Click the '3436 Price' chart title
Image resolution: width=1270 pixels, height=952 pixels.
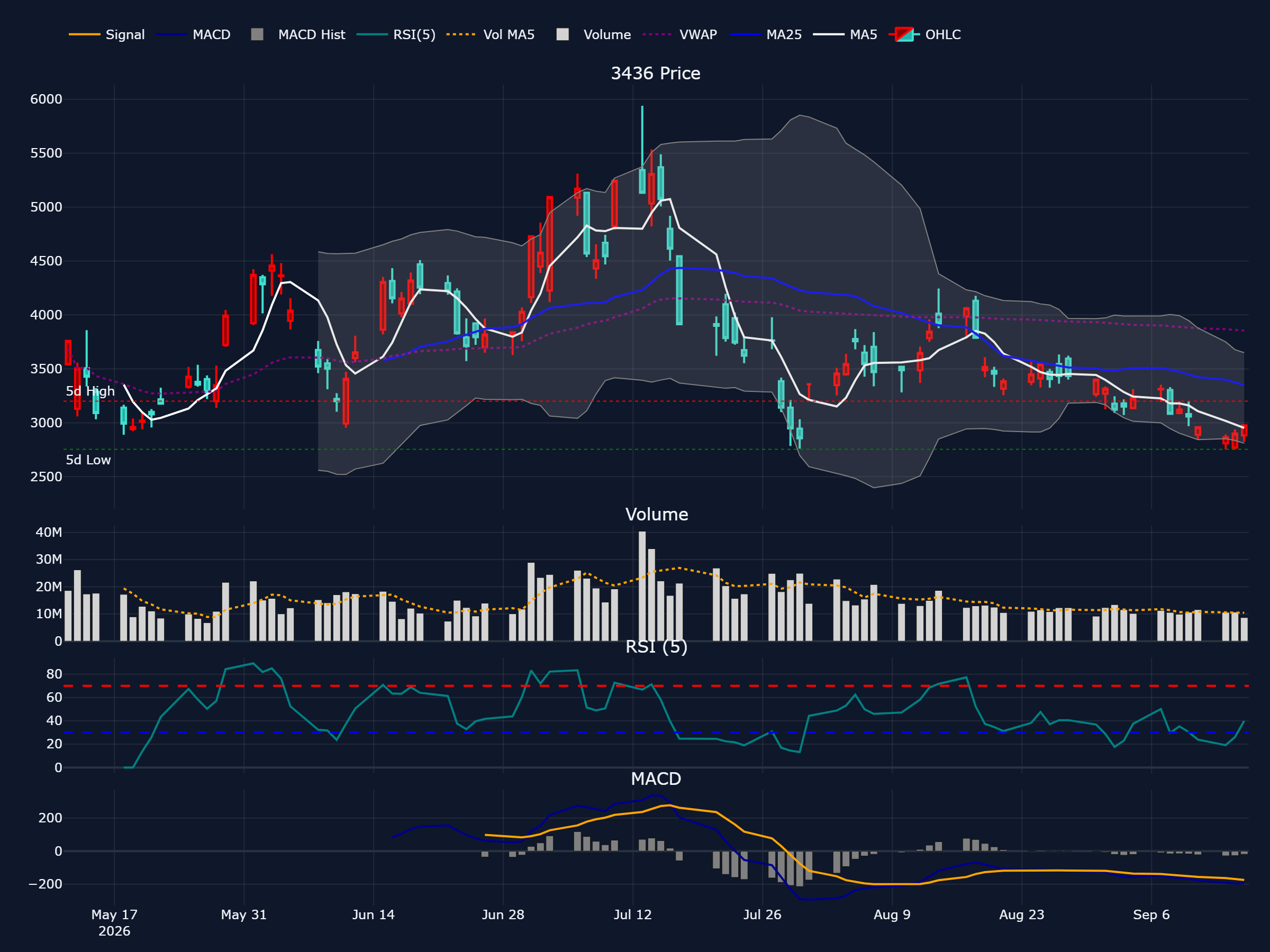pos(656,74)
